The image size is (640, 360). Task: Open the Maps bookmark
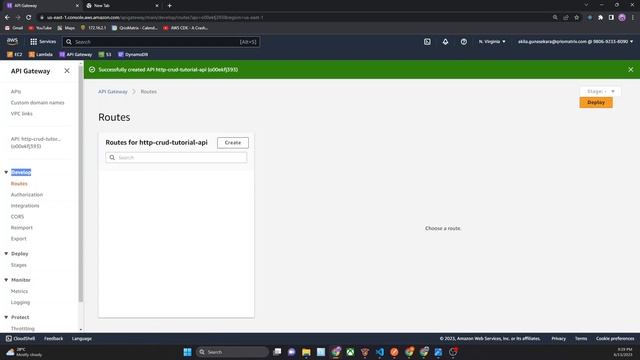coord(66,28)
